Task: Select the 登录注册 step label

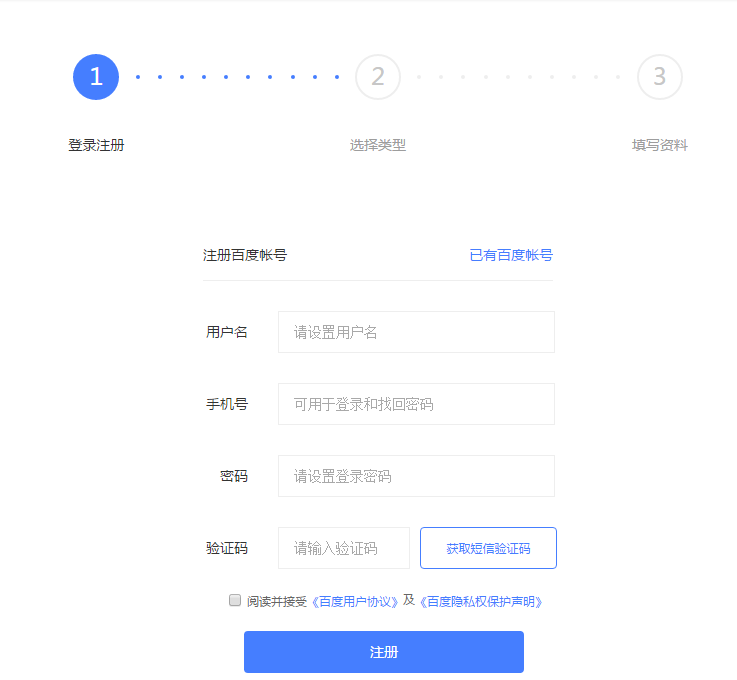Action: coord(96,145)
